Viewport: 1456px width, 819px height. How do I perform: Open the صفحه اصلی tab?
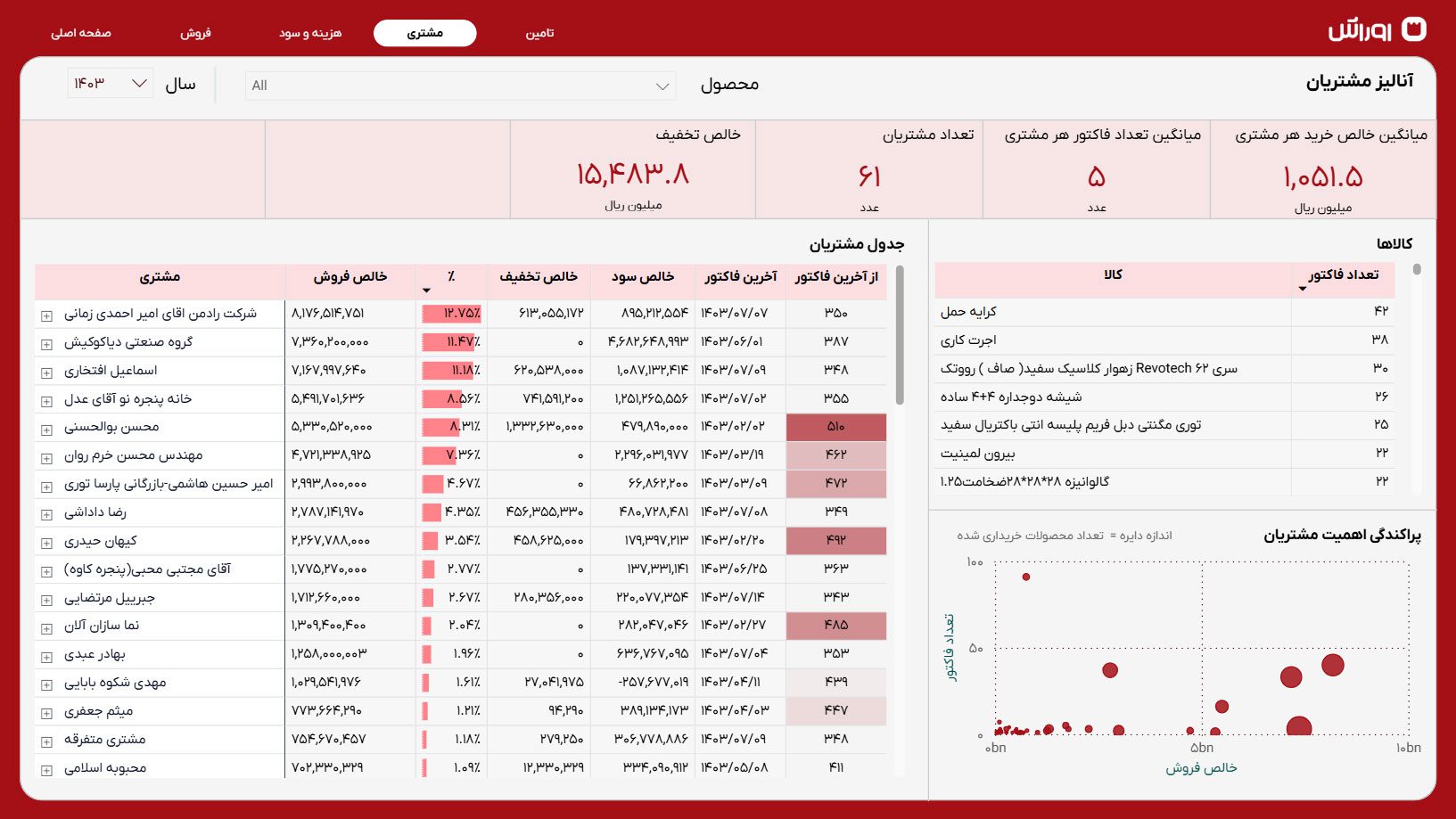[x=81, y=33]
